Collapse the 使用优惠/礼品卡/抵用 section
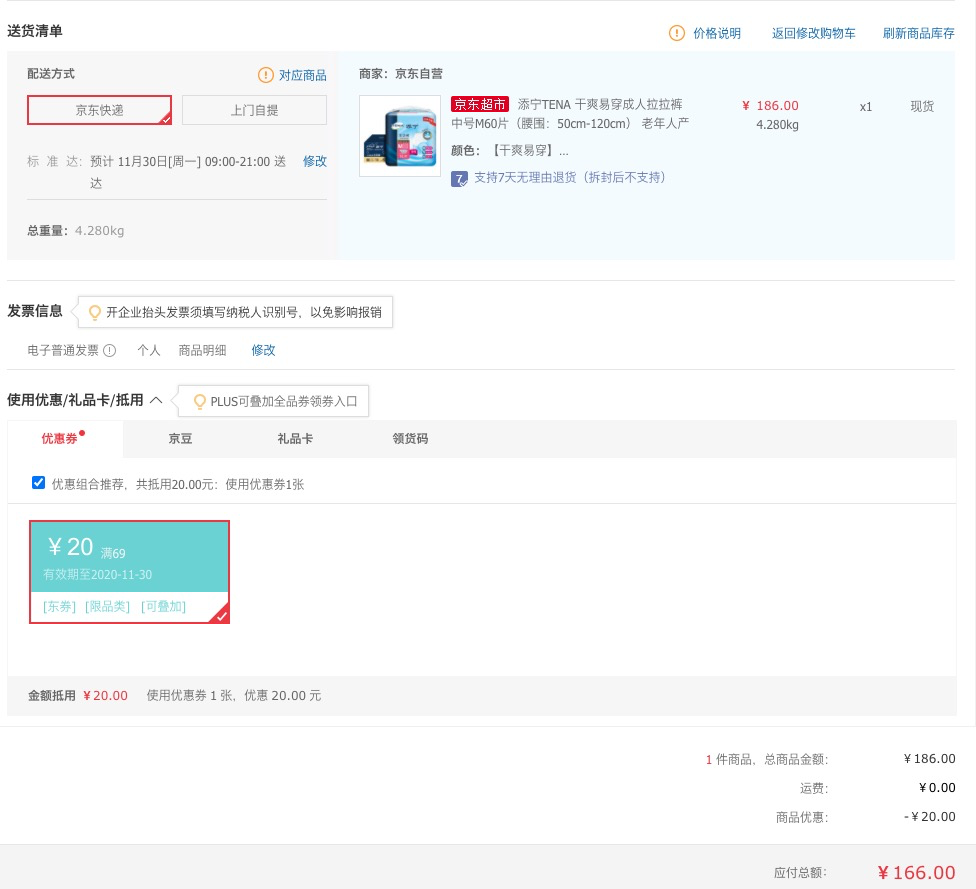 coord(156,400)
